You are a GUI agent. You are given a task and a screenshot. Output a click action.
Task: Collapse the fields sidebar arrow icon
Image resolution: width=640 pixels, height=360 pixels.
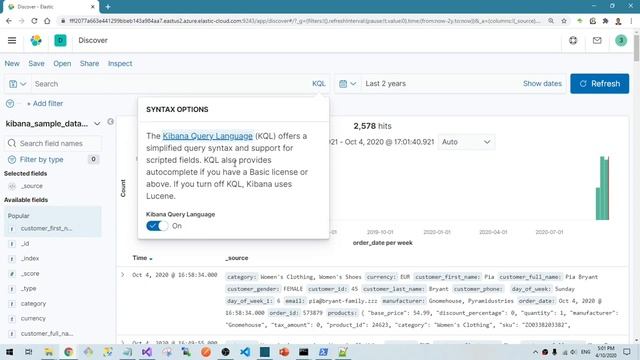coord(110,122)
